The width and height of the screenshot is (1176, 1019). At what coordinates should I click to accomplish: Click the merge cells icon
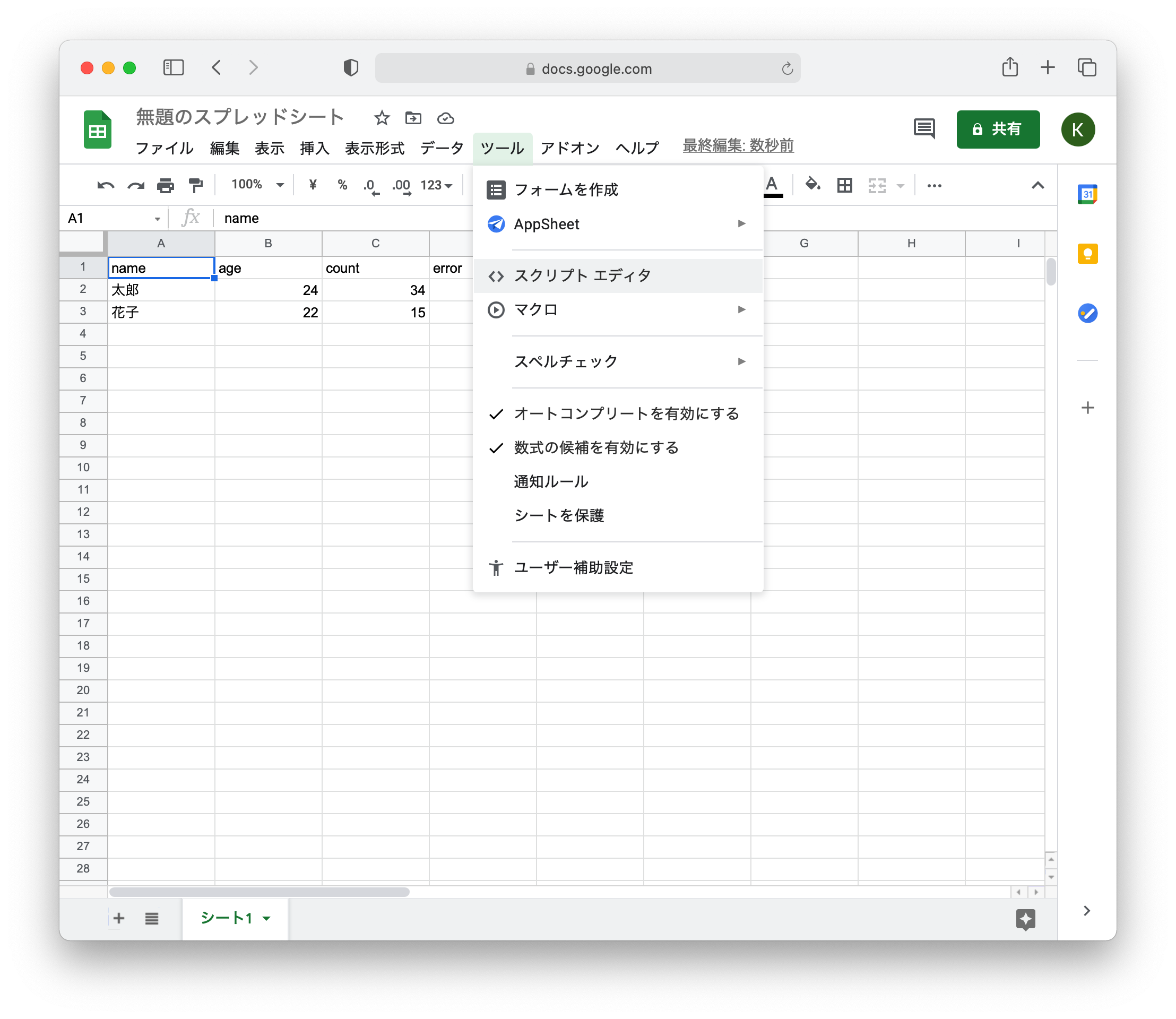click(x=877, y=185)
